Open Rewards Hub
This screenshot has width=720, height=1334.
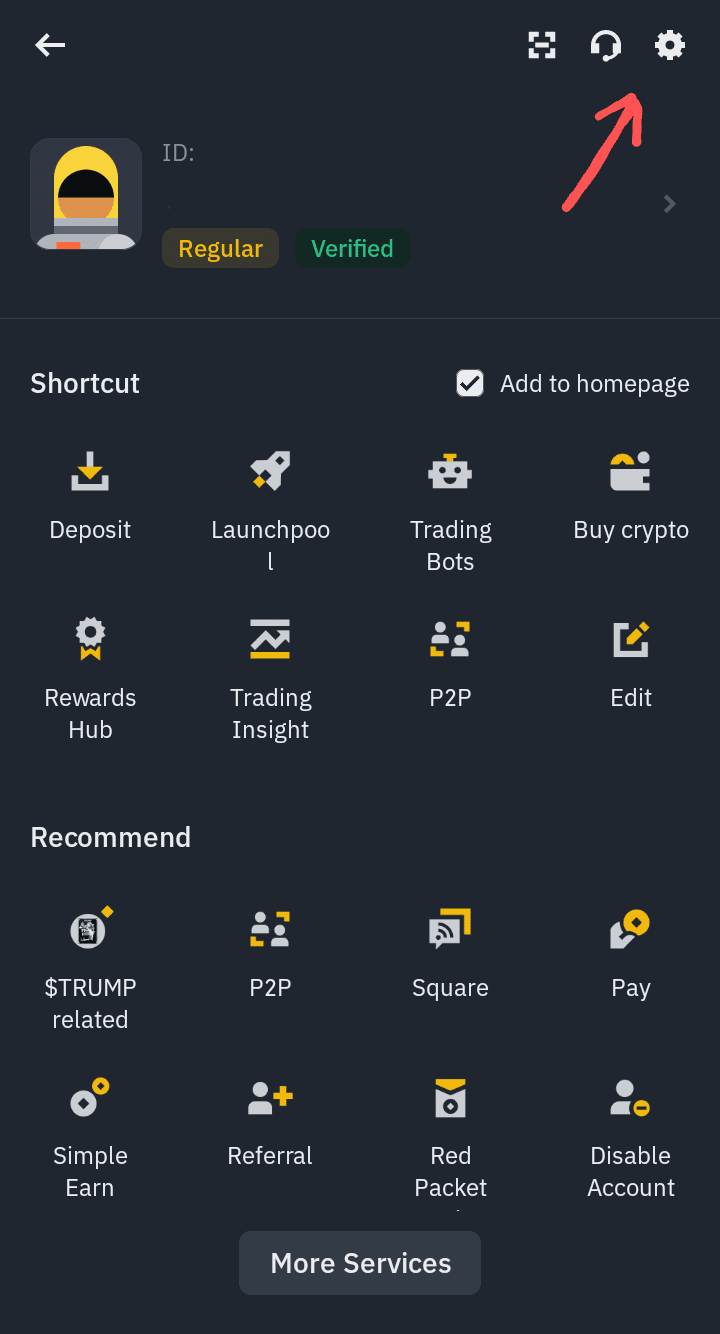coord(90,640)
